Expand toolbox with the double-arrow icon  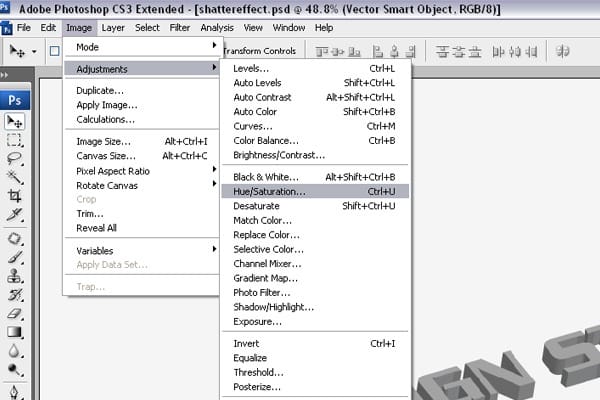click(4, 75)
